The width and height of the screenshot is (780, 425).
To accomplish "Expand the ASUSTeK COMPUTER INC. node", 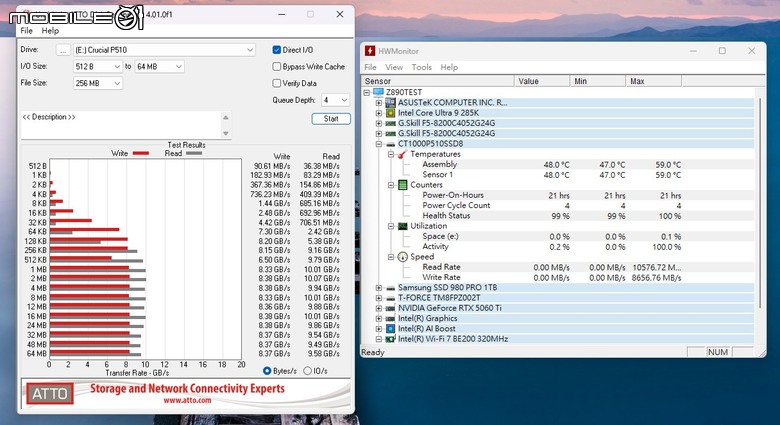I will tap(379, 103).
